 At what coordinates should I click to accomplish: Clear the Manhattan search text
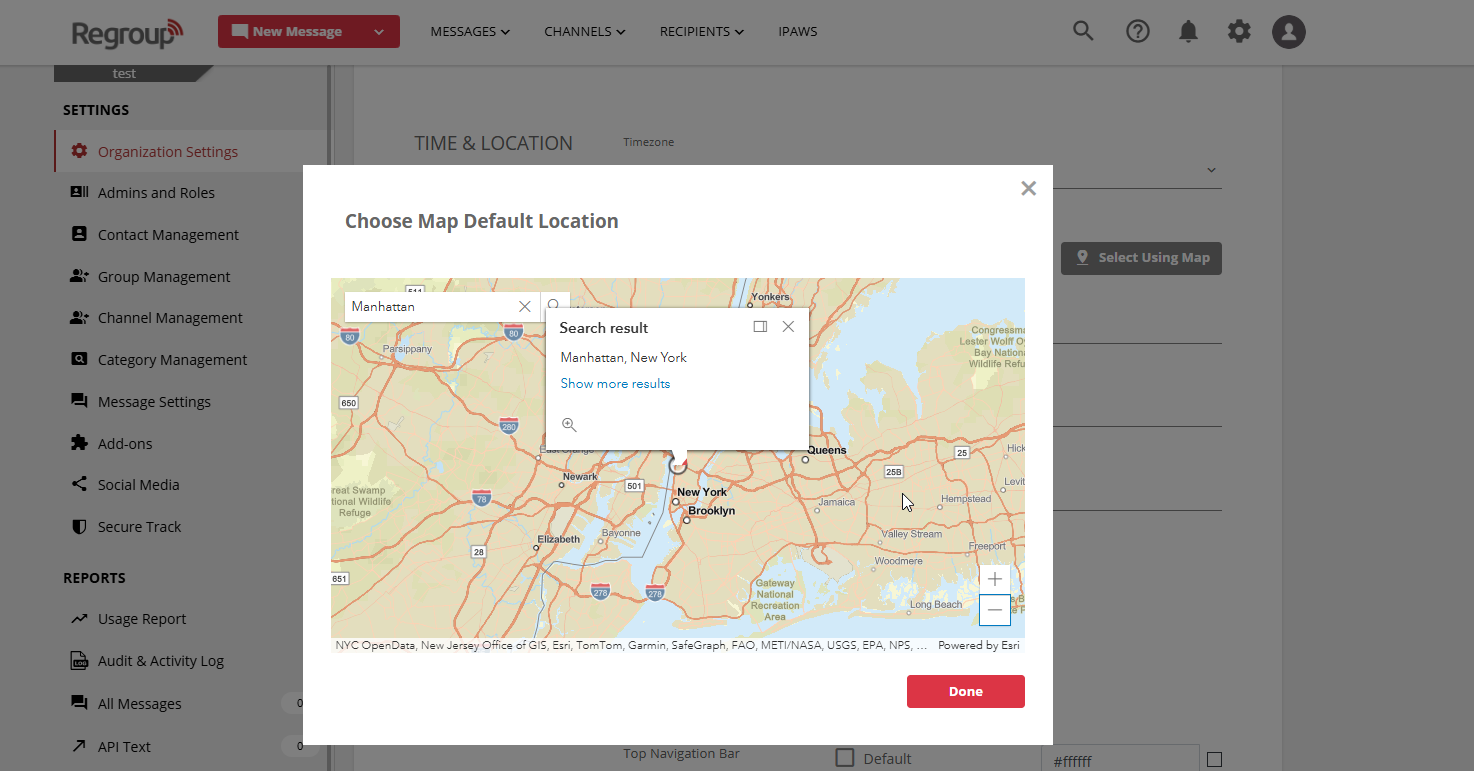(524, 306)
